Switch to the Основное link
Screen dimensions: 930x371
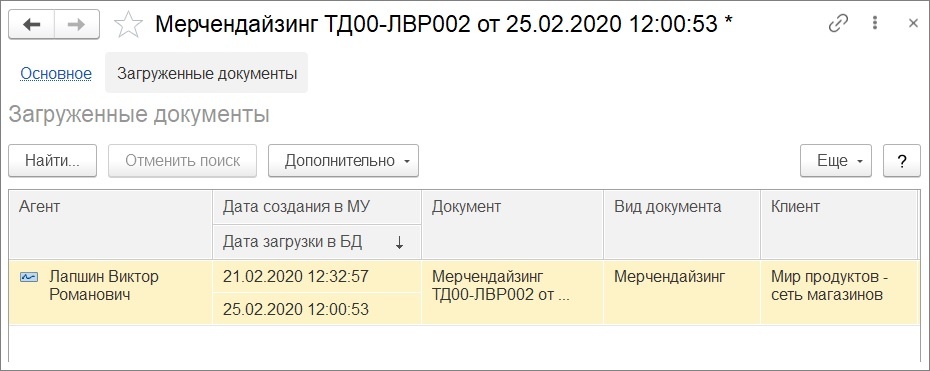[56, 73]
